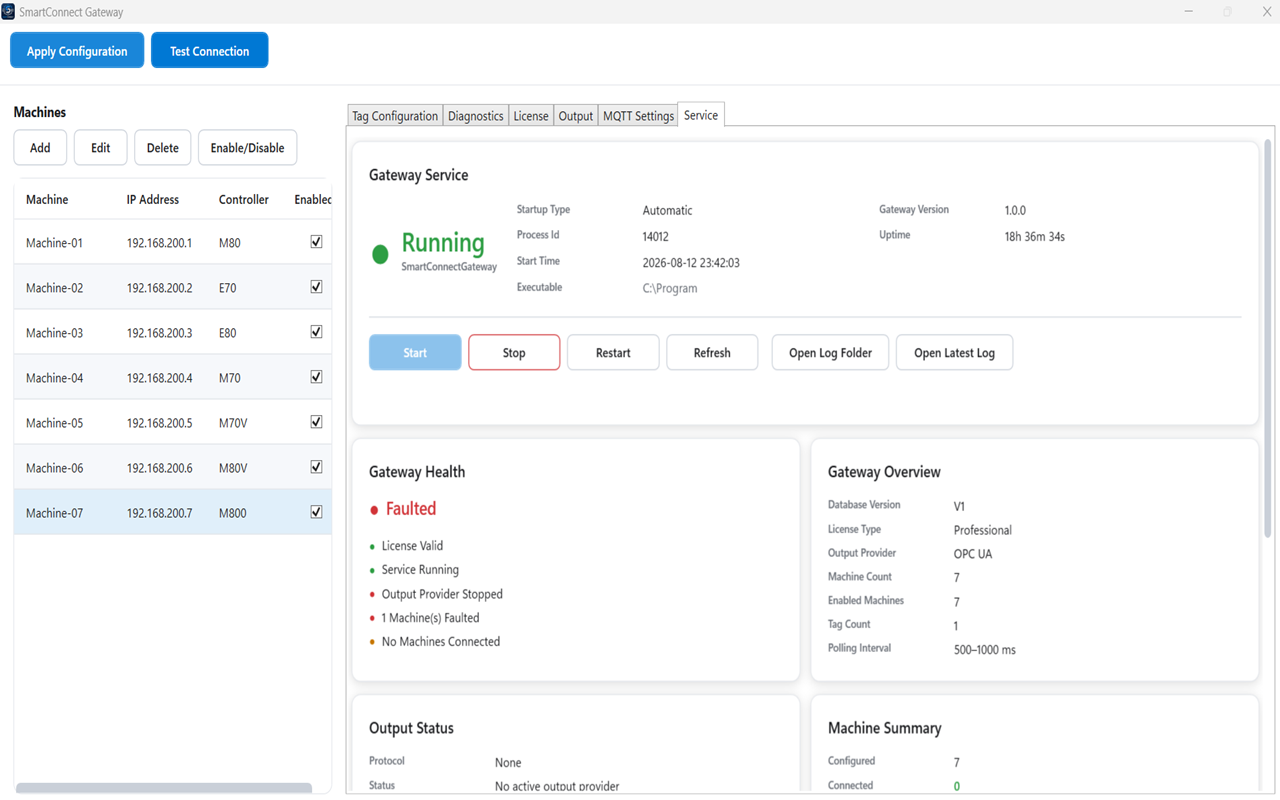Click the Machine-07 row name

coord(54,513)
